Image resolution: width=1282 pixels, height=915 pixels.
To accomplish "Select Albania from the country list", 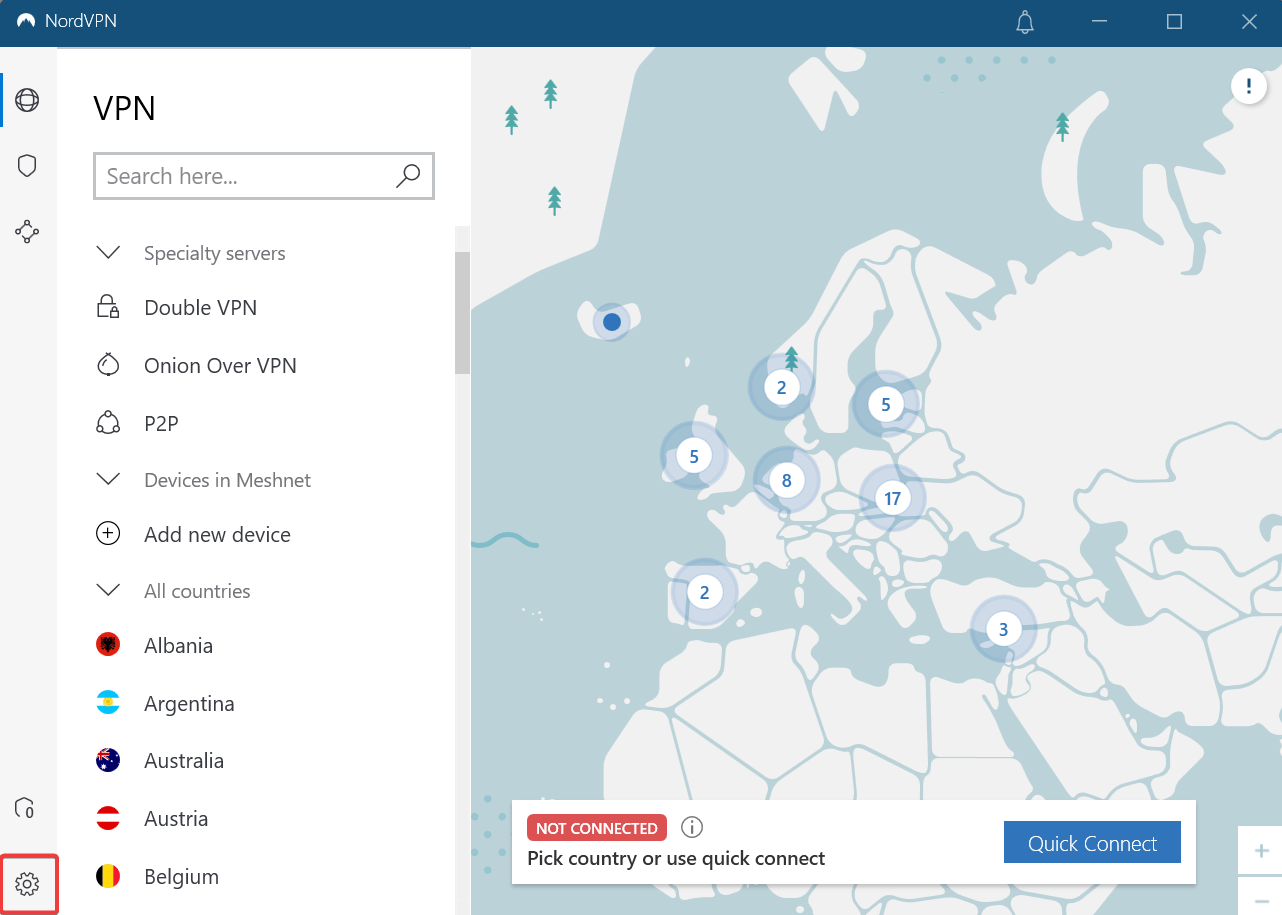I will coord(178,645).
